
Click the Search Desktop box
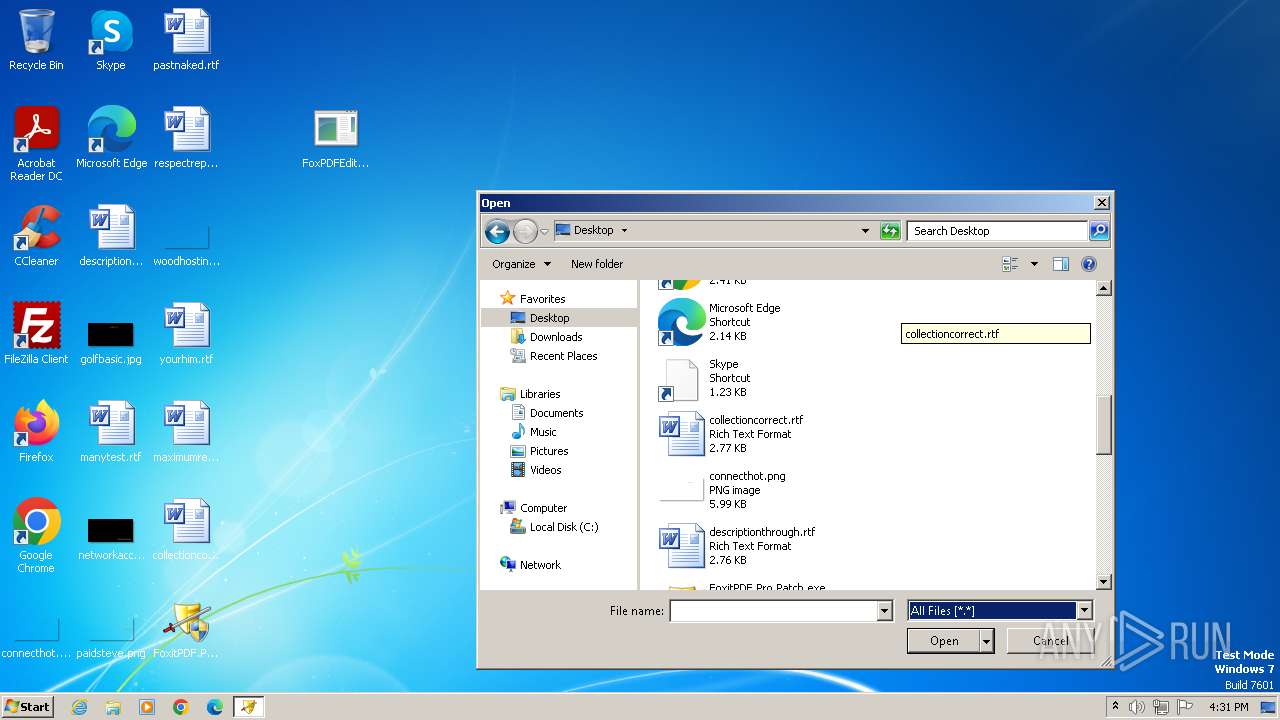997,231
